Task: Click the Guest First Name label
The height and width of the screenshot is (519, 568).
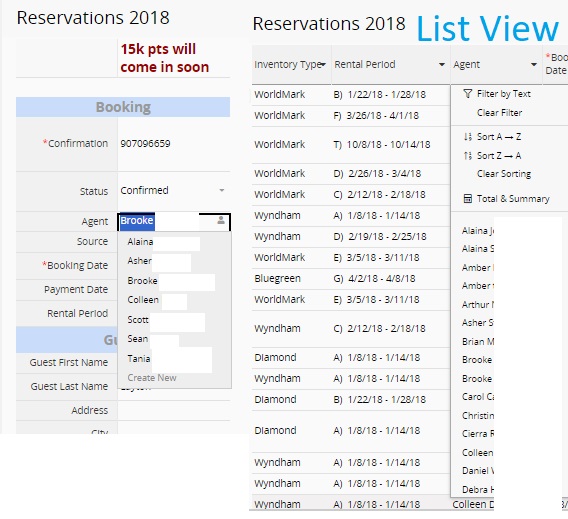Action: click(x=69, y=362)
